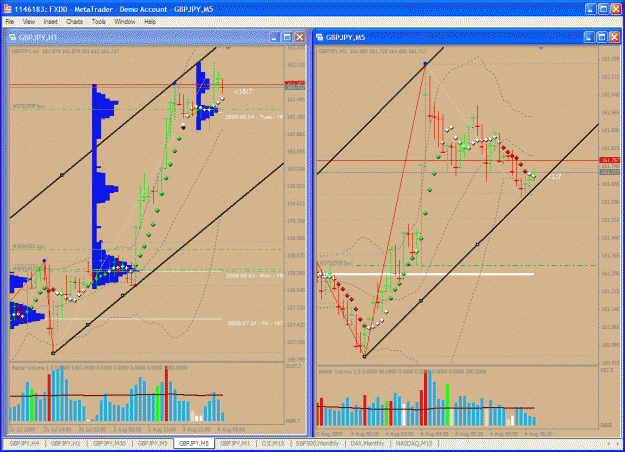The image size is (625, 452).
Task: Open the Tools menu
Action: 98,22
